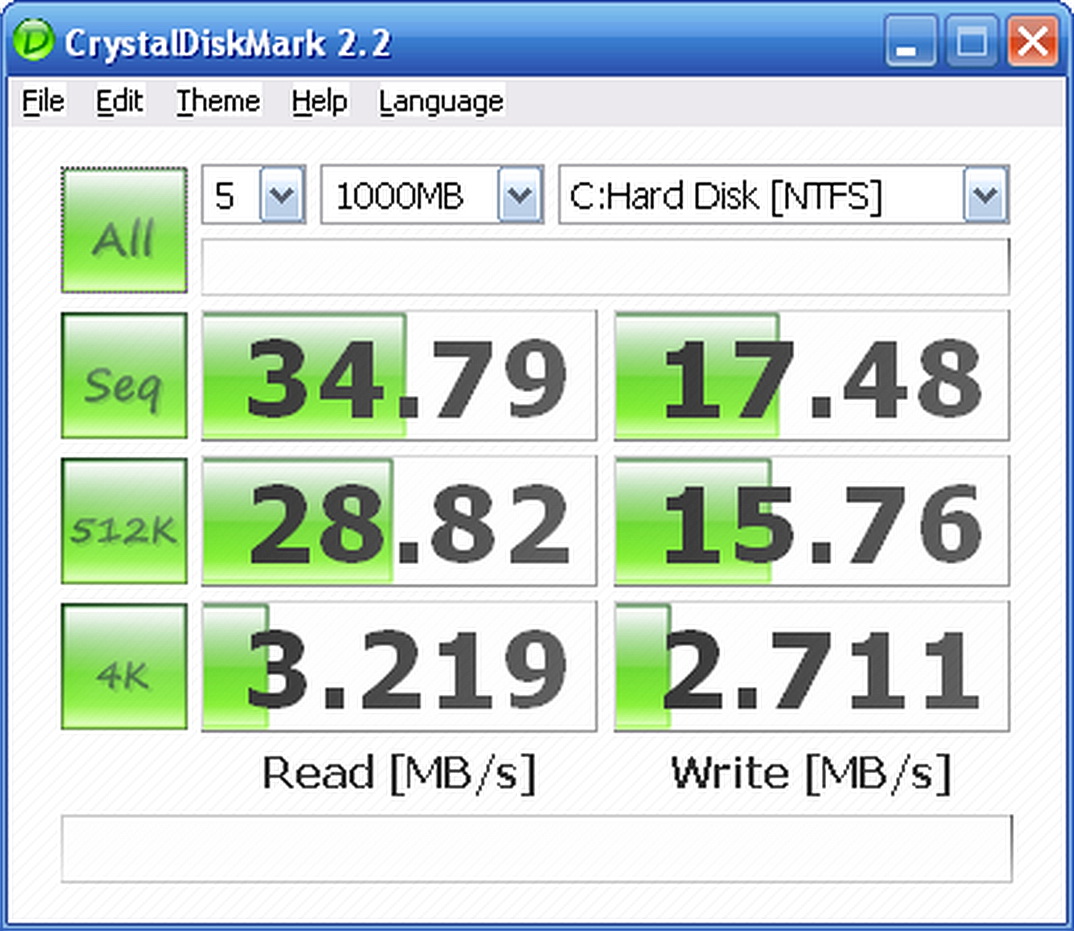Screen dimensions: 1074x931
Task: Click the empty status box beside All button
Action: click(x=605, y=266)
